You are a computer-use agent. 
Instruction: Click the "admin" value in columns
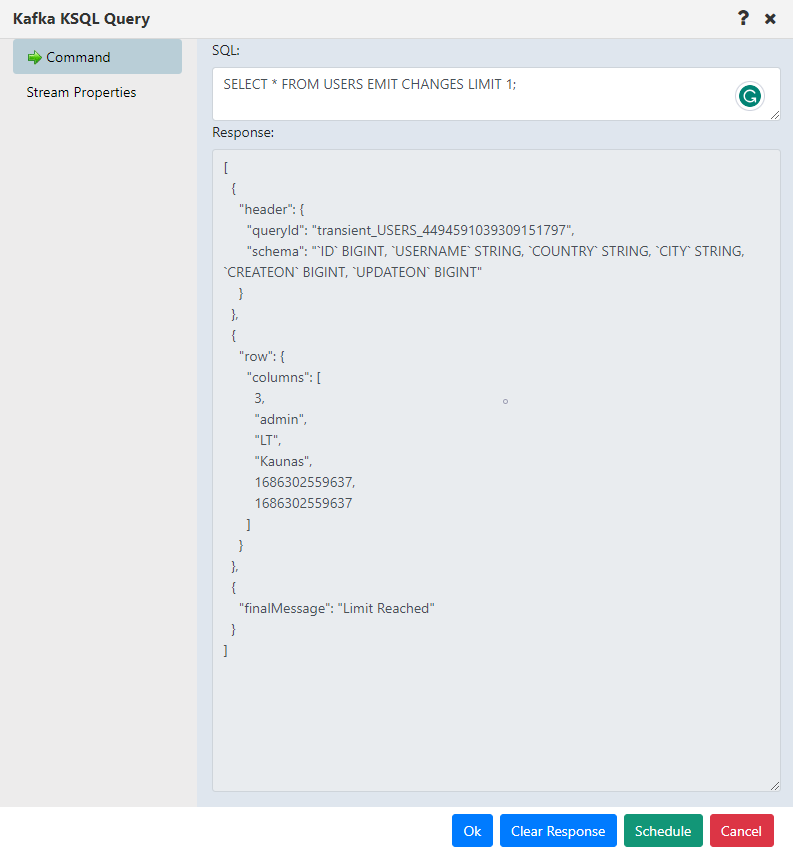click(x=281, y=420)
